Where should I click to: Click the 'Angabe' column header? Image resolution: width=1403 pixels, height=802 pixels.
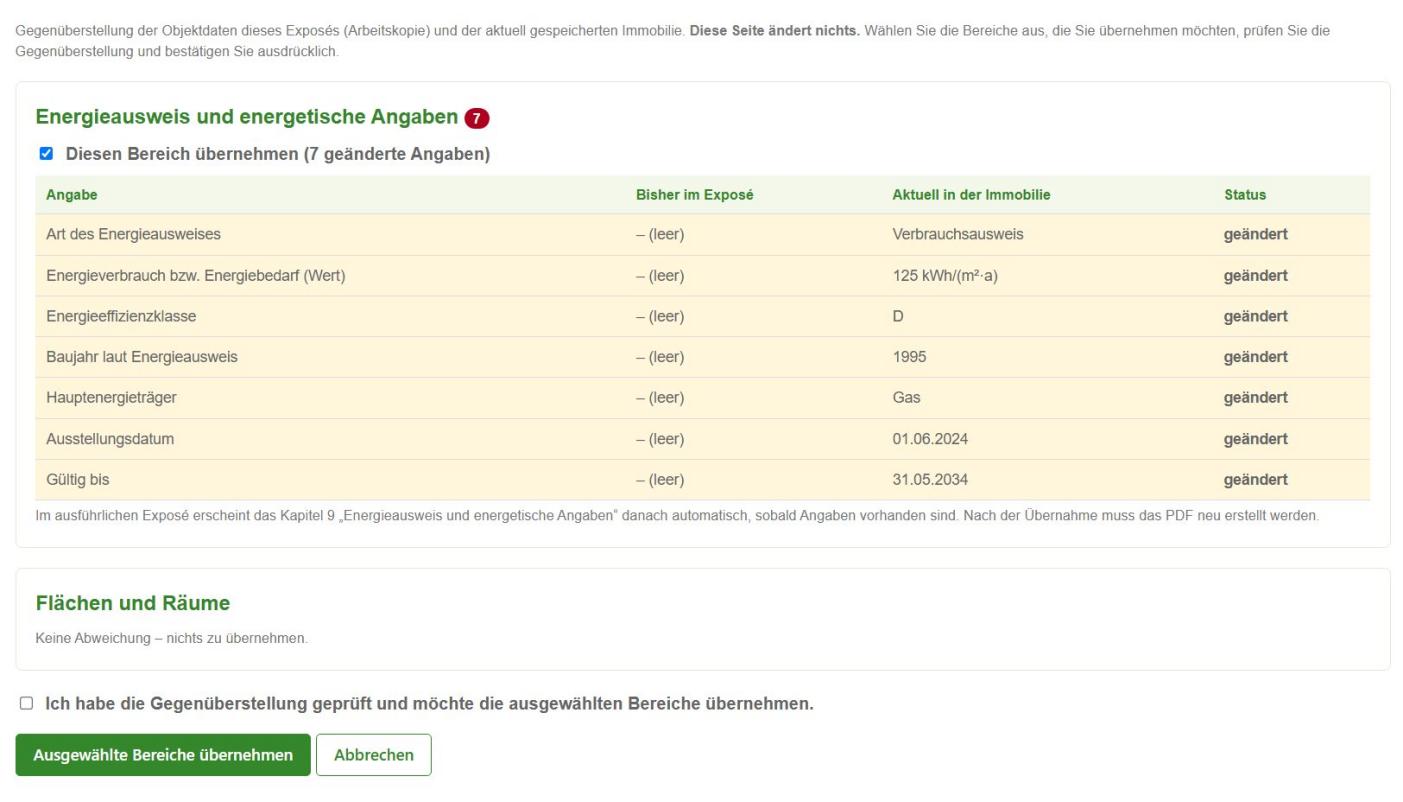point(72,194)
